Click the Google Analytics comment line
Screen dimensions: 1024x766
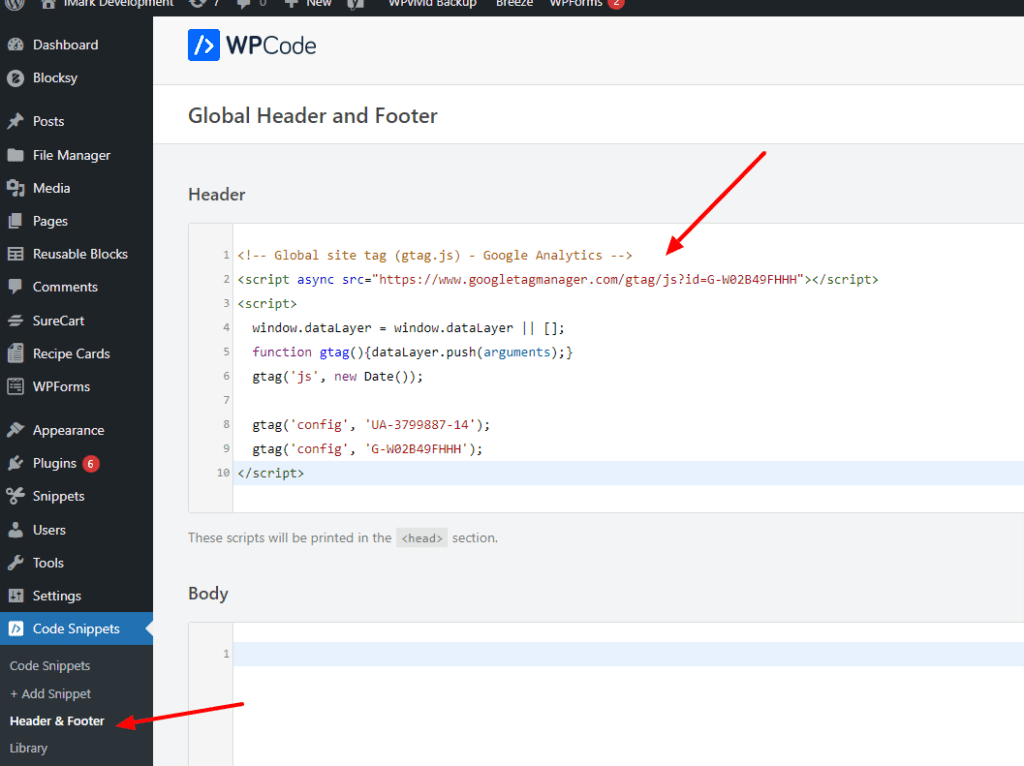point(435,255)
